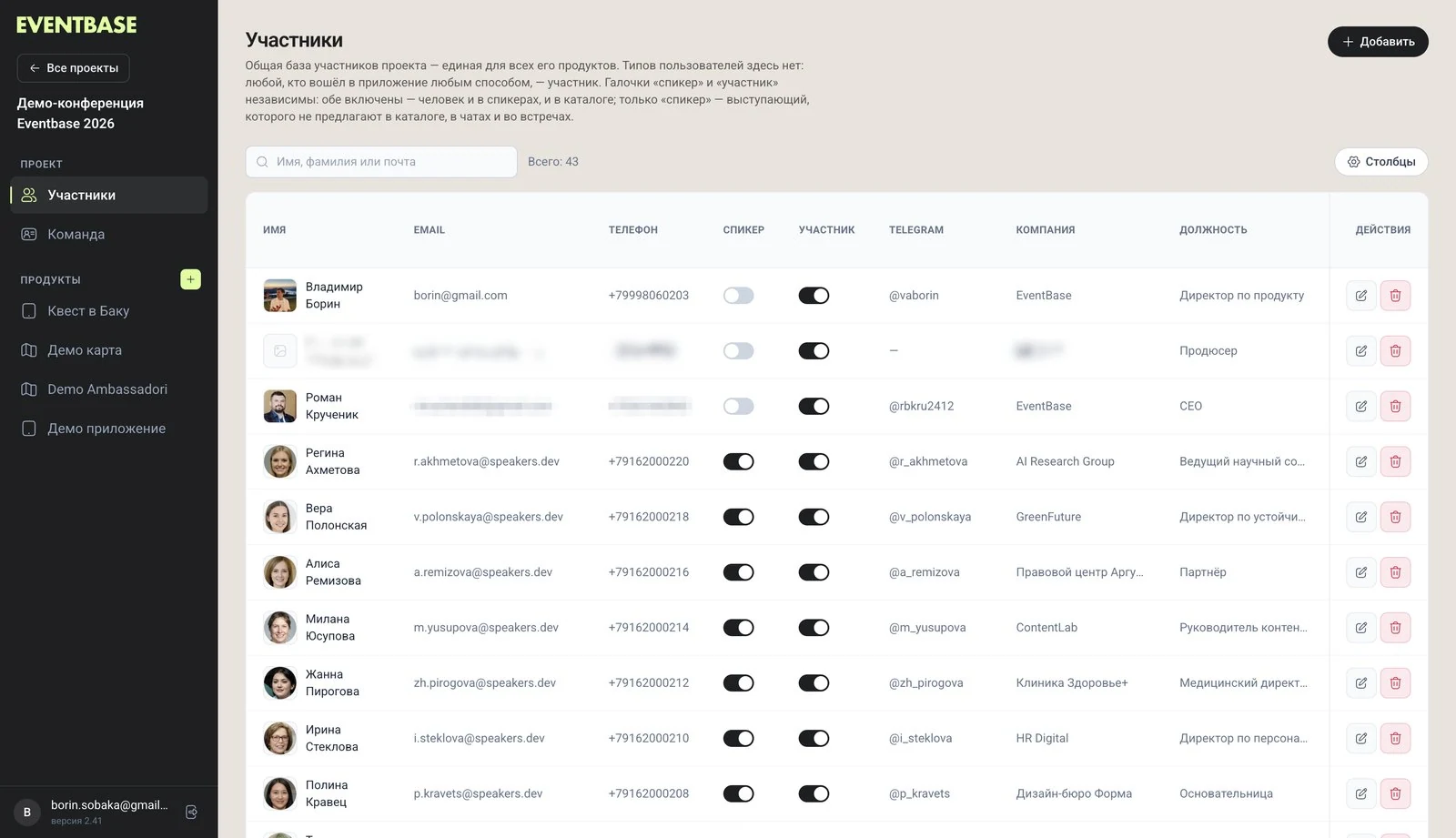Toggle participant switch for Вера Полонская
This screenshot has height=838, width=1456.
(814, 517)
